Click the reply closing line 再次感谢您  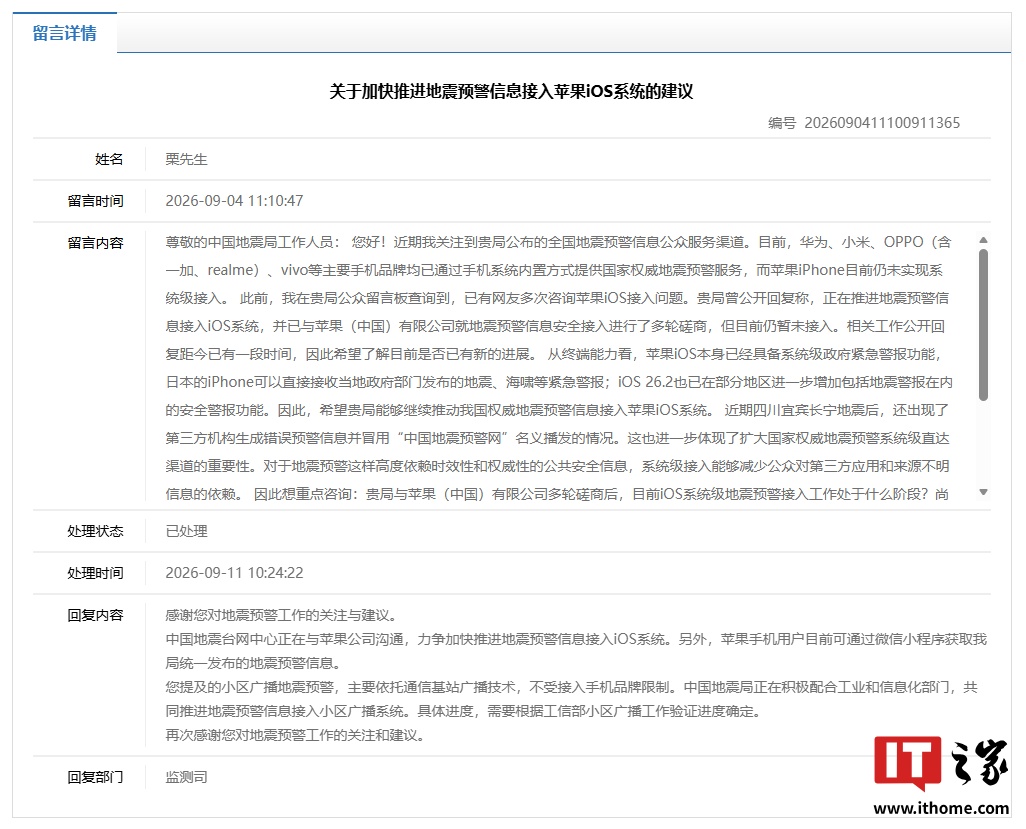point(294,735)
